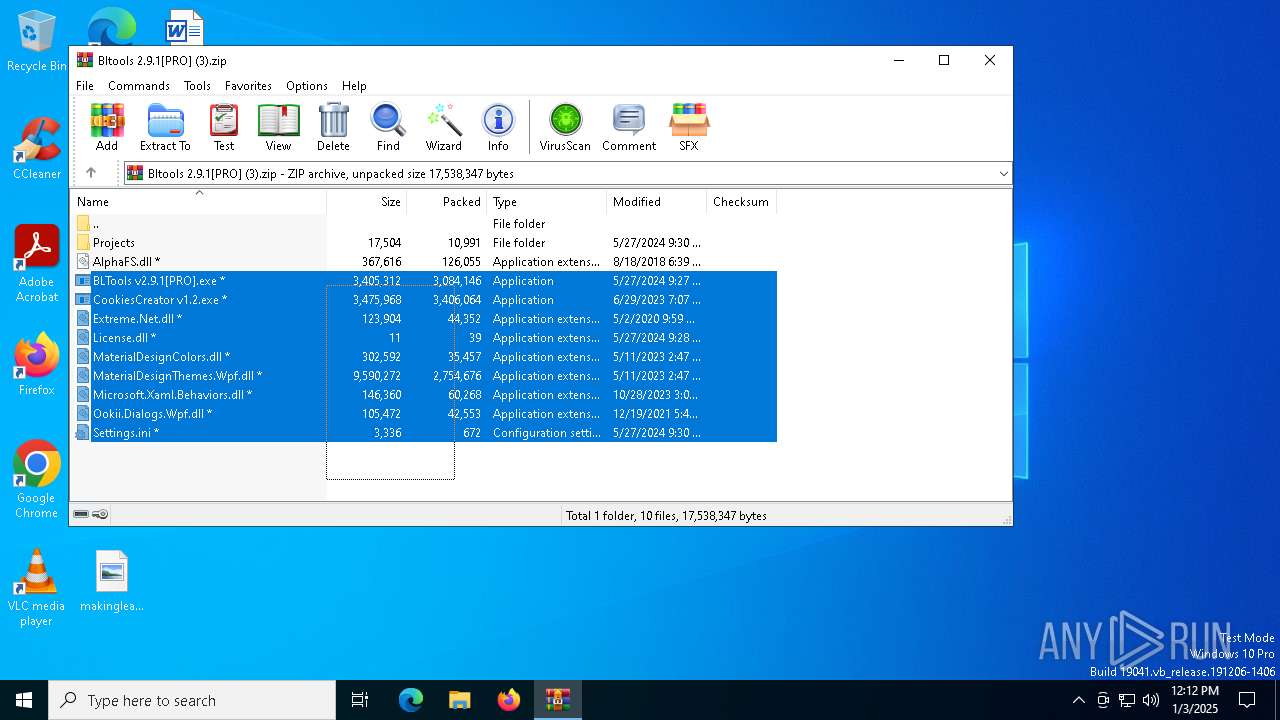Show hidden system tray icons

tap(1078, 700)
